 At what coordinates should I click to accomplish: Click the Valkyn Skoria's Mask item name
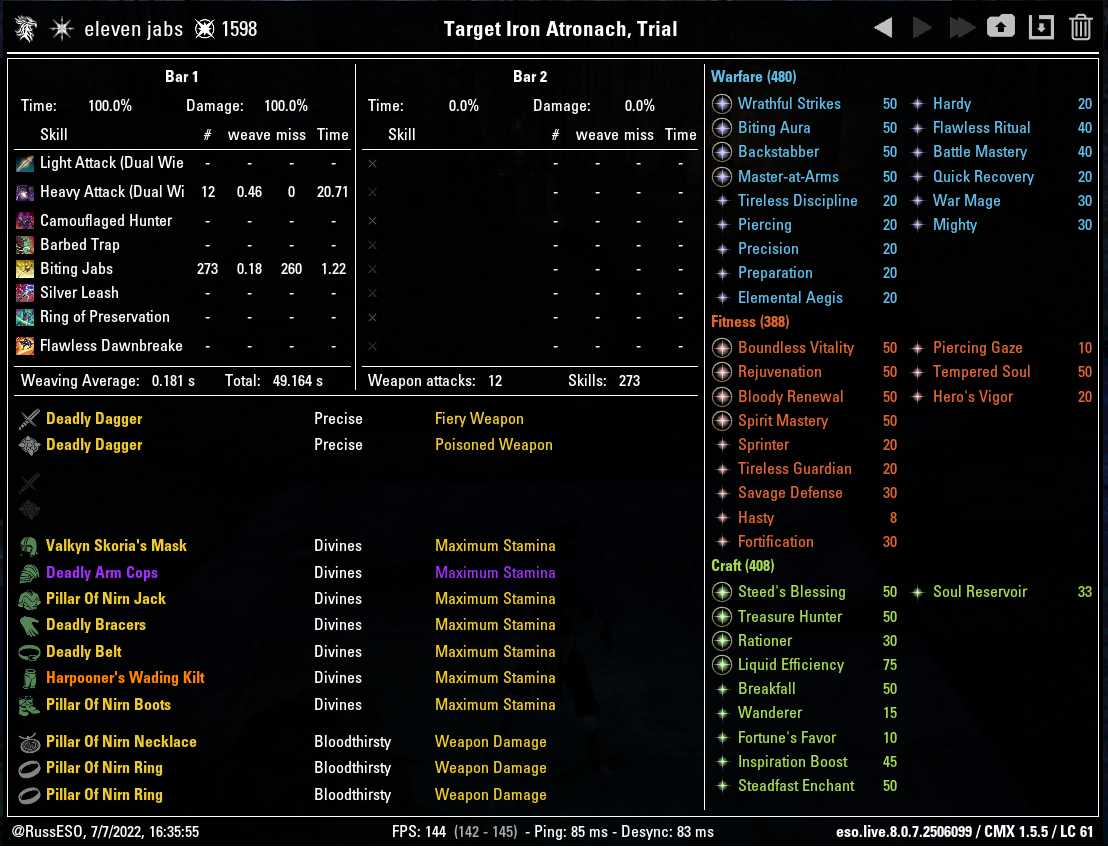point(117,546)
